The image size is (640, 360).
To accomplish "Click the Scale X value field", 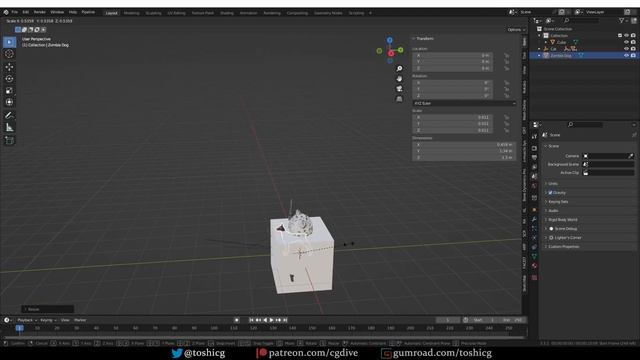I will tap(452, 117).
